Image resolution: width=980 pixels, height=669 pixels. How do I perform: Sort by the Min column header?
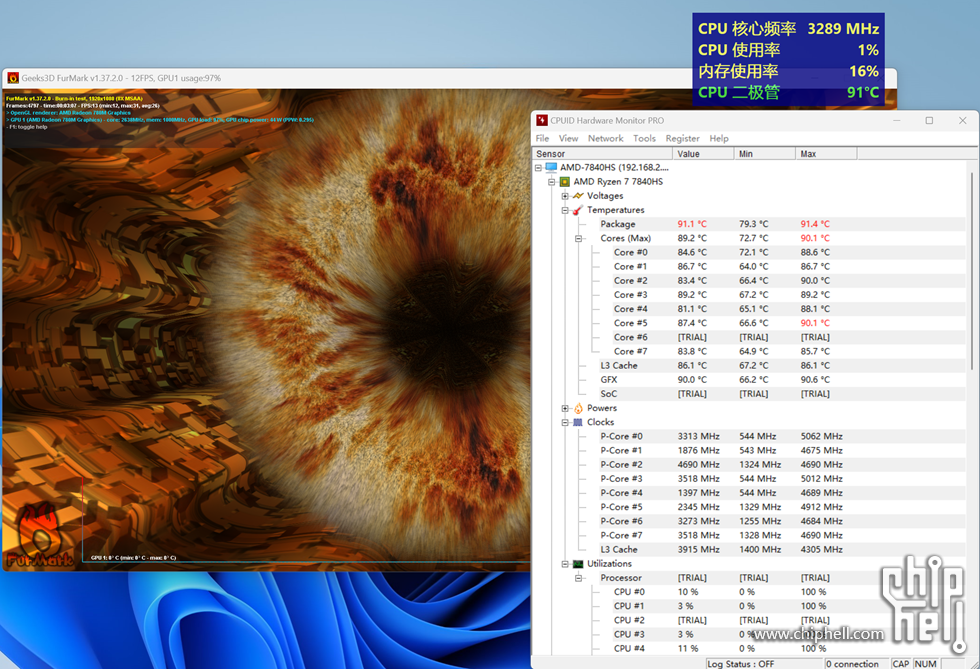pyautogui.click(x=764, y=154)
